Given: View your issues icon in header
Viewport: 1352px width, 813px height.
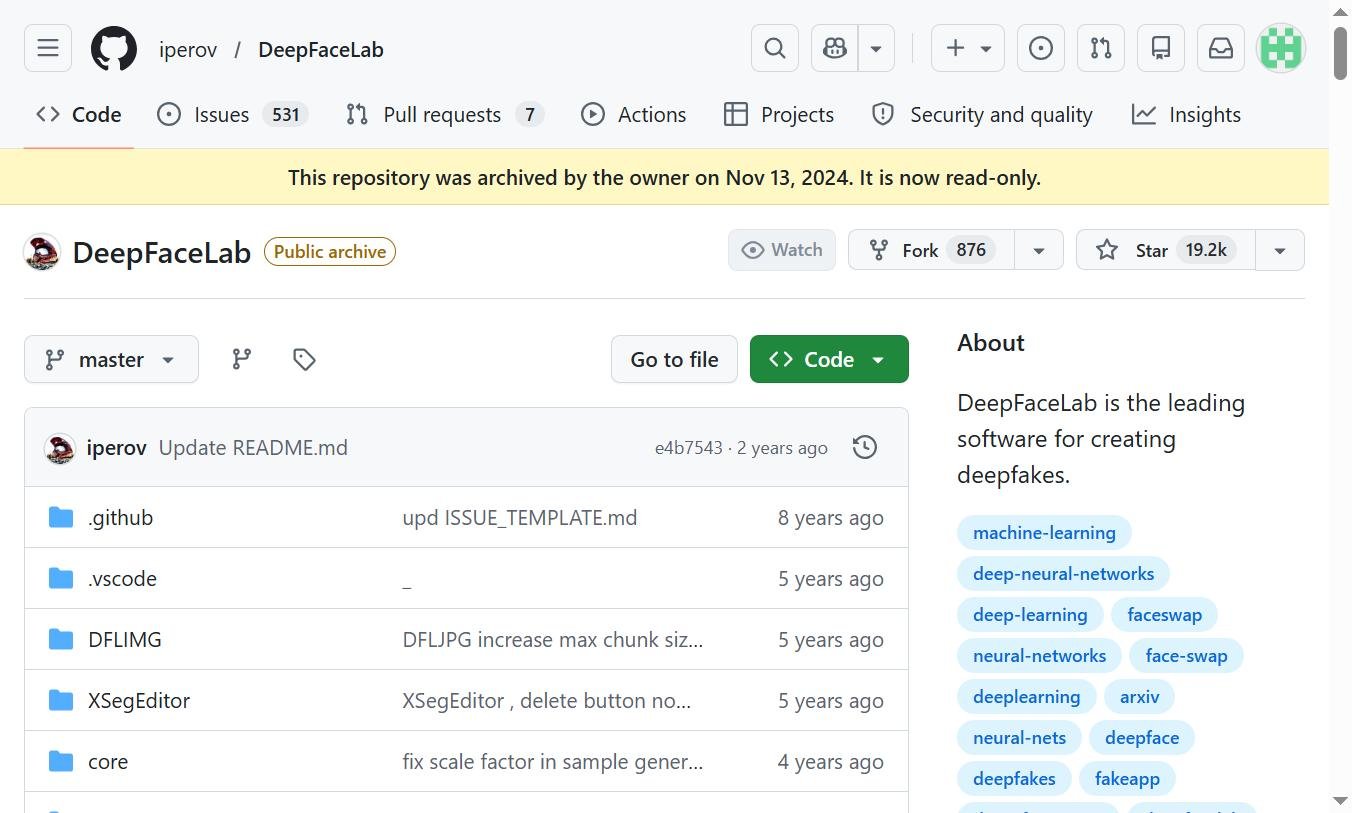Looking at the screenshot, I should (1041, 48).
